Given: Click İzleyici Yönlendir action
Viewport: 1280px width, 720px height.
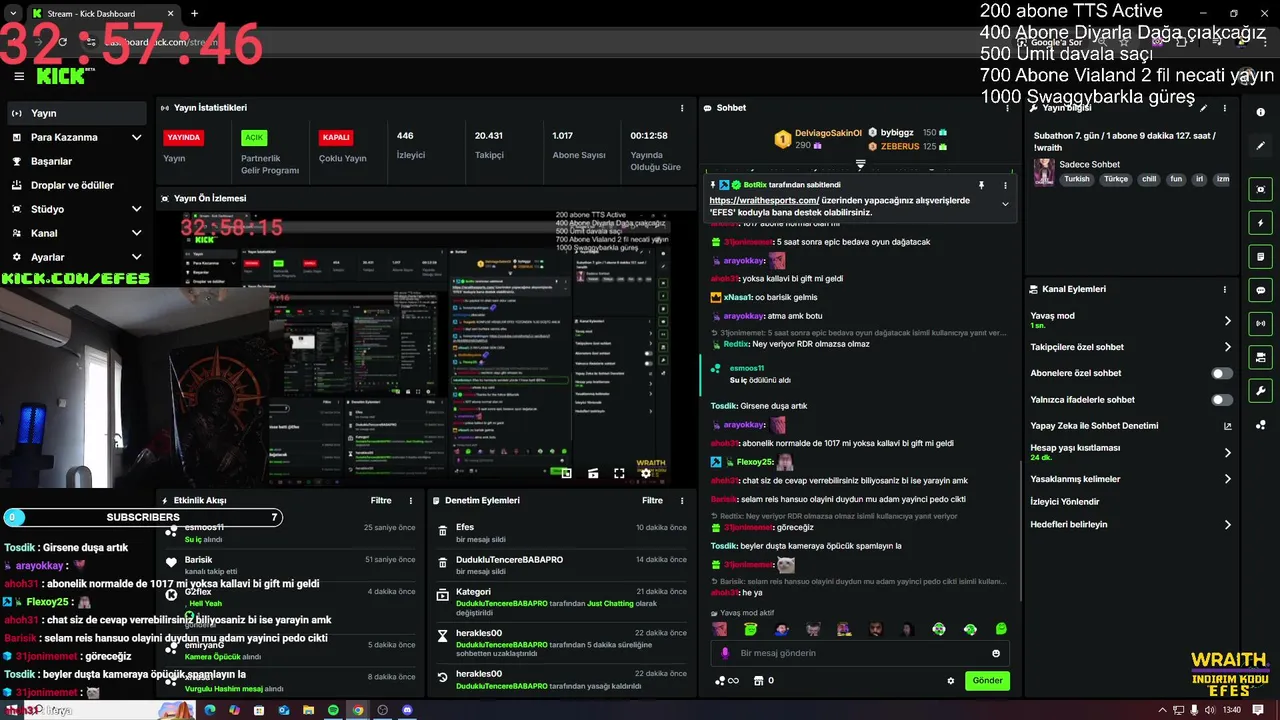Looking at the screenshot, I should click(1065, 502).
